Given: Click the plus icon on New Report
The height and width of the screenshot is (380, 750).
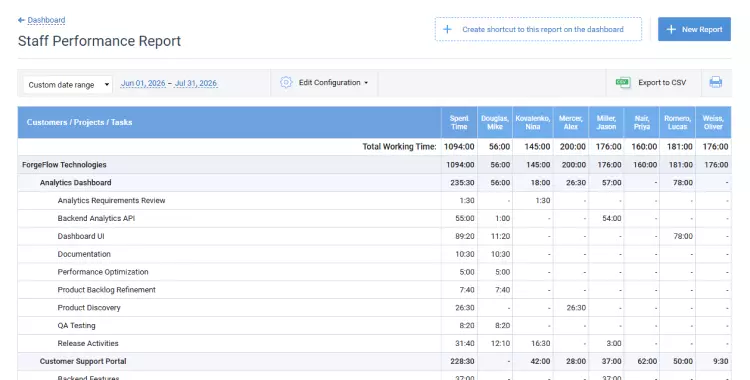Looking at the screenshot, I should pyautogui.click(x=671, y=29).
